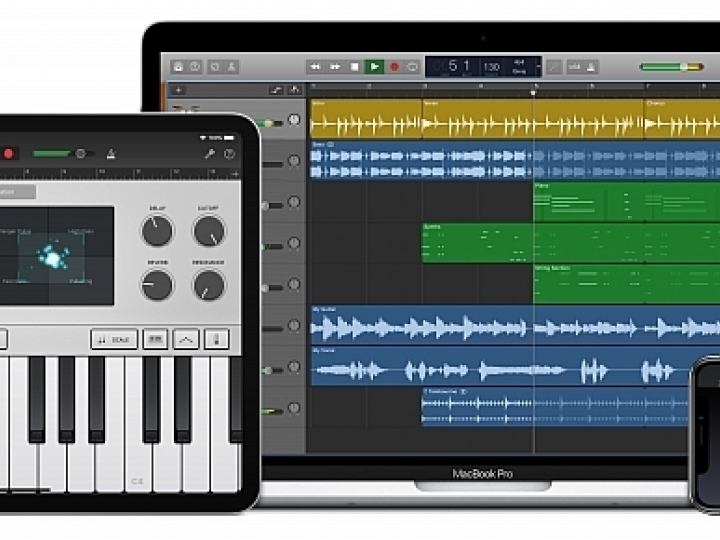The width and height of the screenshot is (720, 540).
Task: Play the MacBook project (green button)
Action: click(374, 67)
